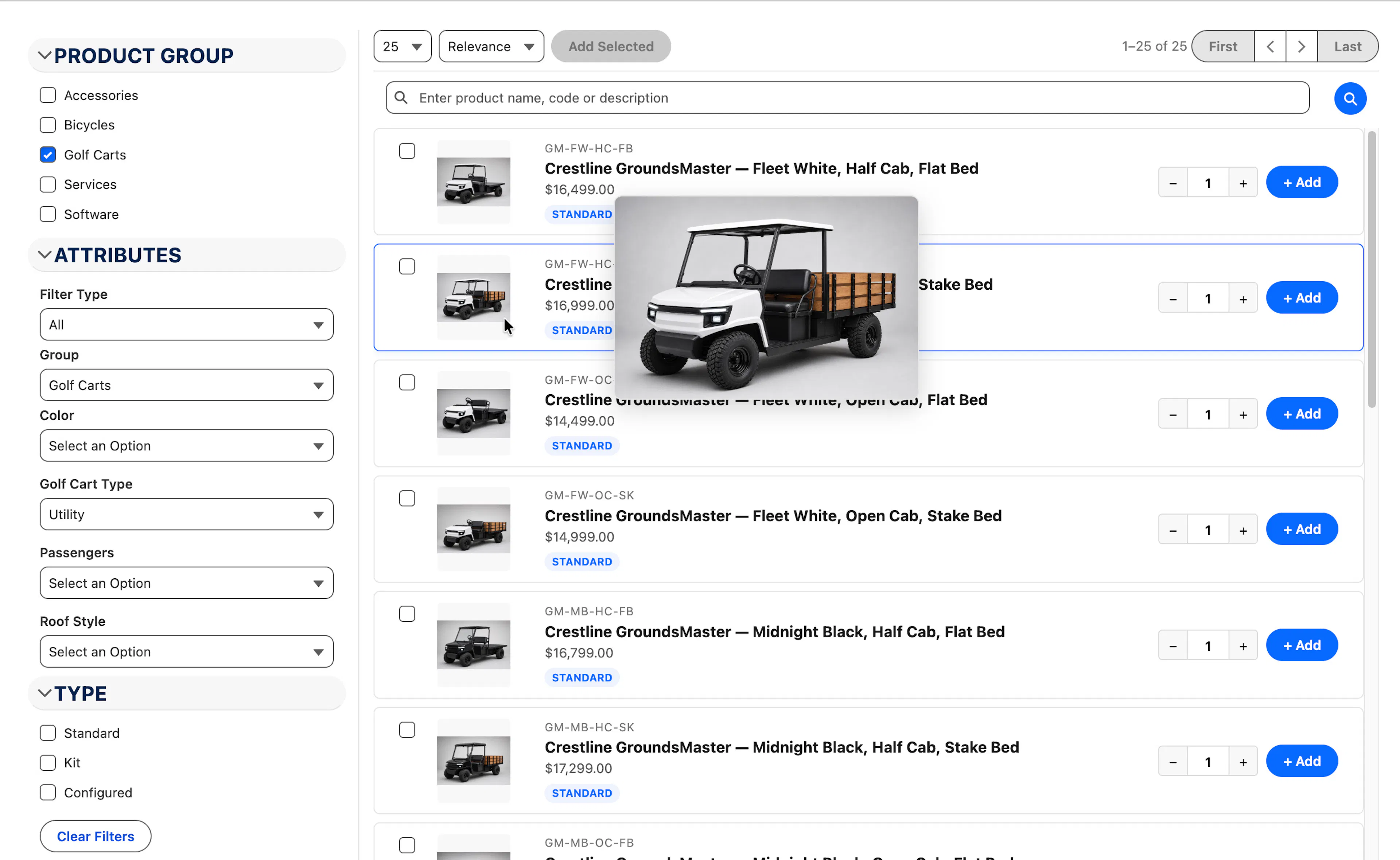The height and width of the screenshot is (860, 1400).
Task: Select the GM-MB-HC-SK product checkbox
Action: [407, 730]
